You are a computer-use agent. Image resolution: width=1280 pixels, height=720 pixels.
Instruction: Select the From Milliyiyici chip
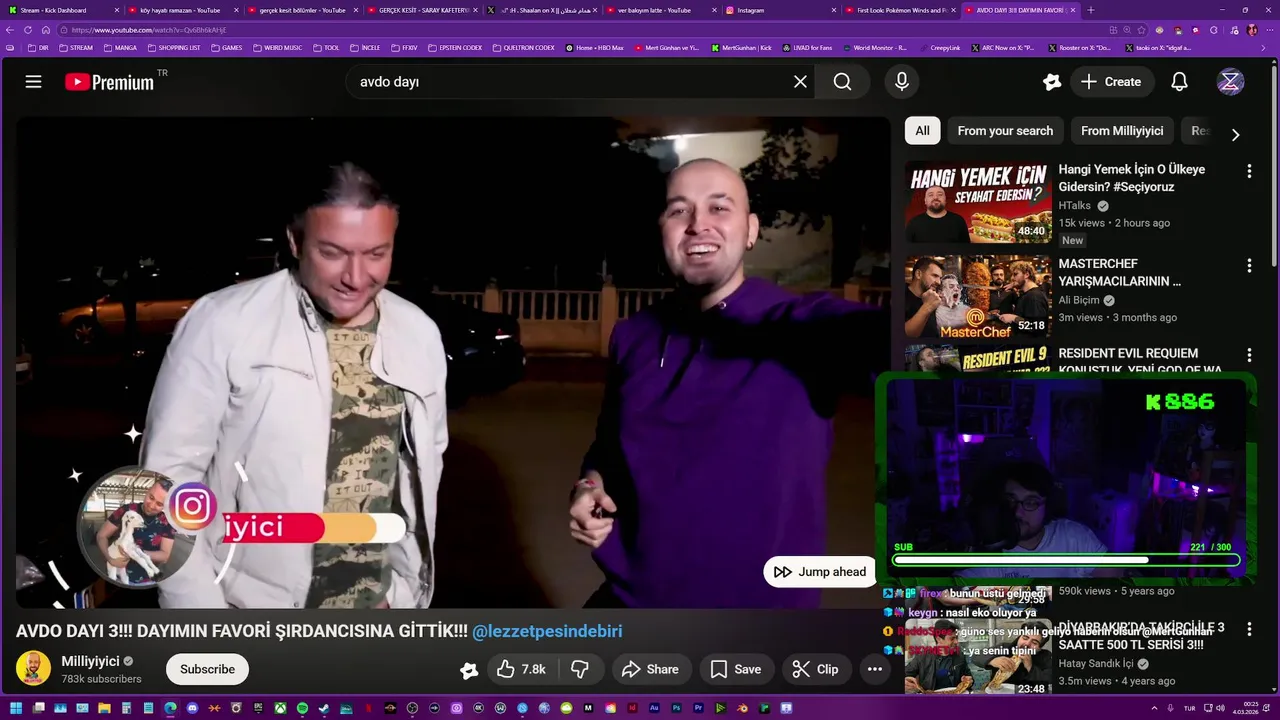1122,131
